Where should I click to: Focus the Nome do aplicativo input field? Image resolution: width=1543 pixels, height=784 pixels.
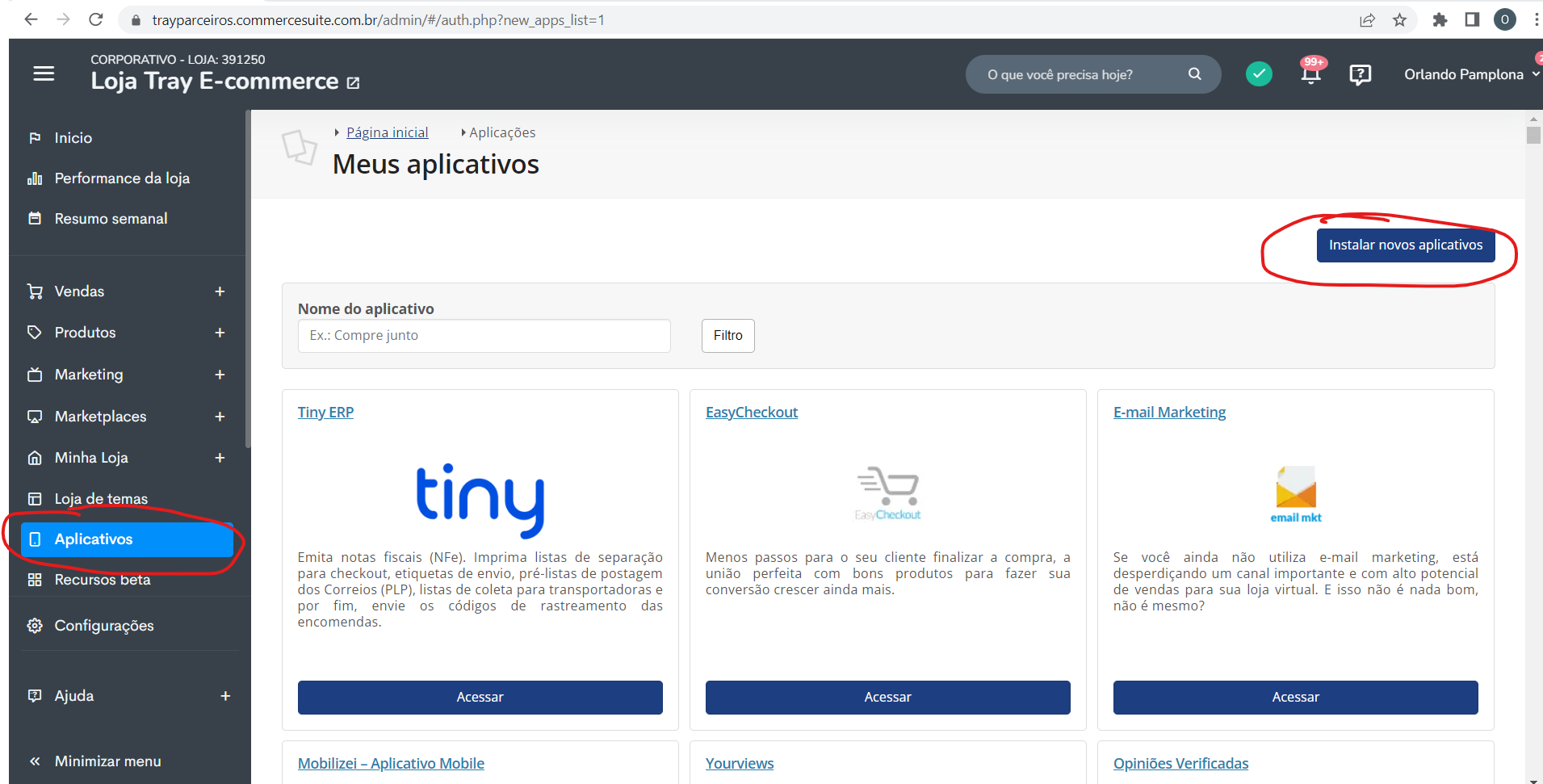pos(484,336)
